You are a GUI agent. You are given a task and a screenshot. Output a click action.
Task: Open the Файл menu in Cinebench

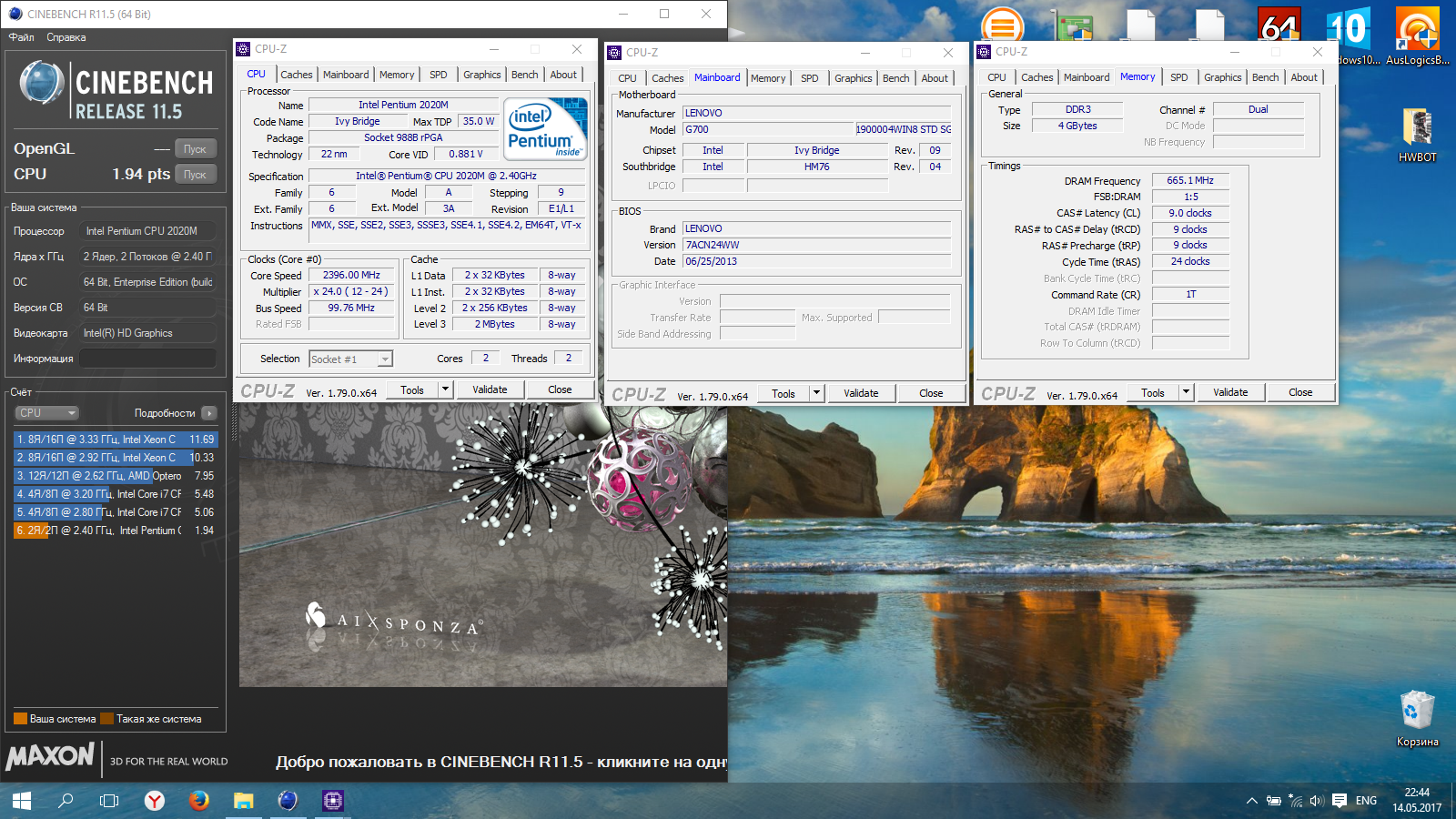(22, 37)
